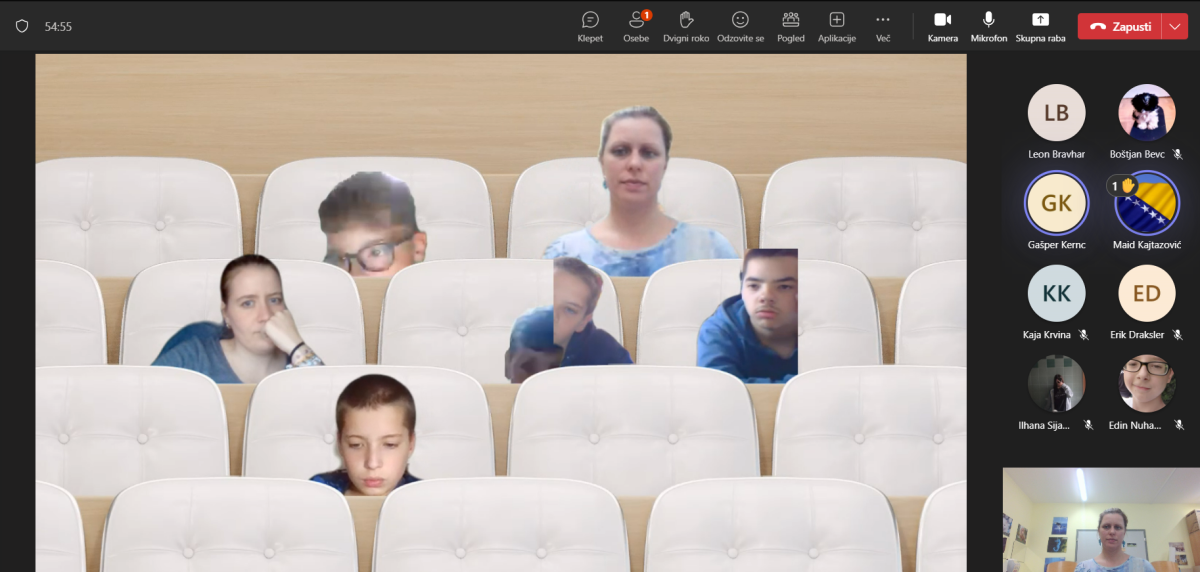Toggle the Kamera camera
Viewport: 1200px width, 572px height.
click(x=942, y=27)
